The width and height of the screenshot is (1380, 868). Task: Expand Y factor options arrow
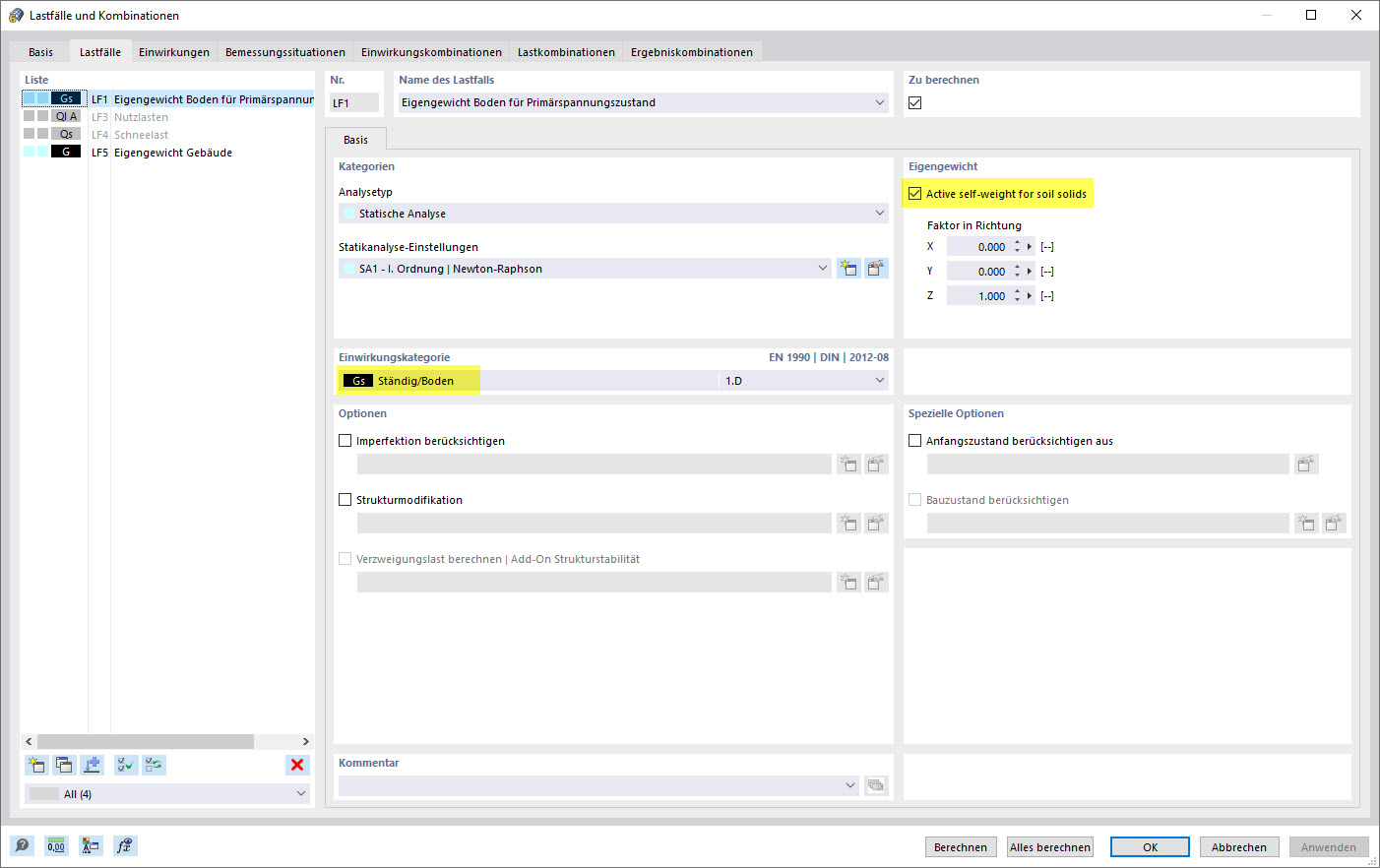[x=1030, y=272]
